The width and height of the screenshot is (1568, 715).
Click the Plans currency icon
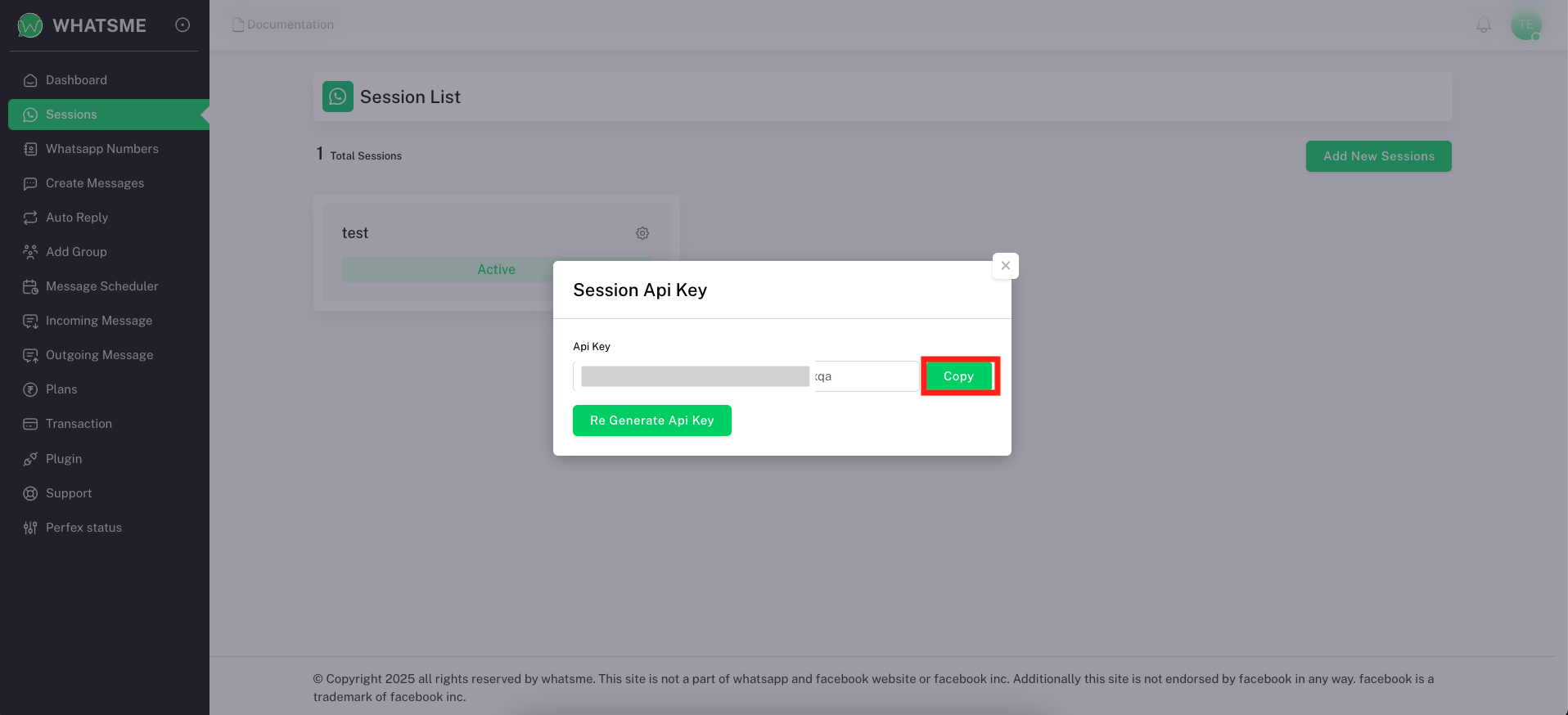point(30,389)
